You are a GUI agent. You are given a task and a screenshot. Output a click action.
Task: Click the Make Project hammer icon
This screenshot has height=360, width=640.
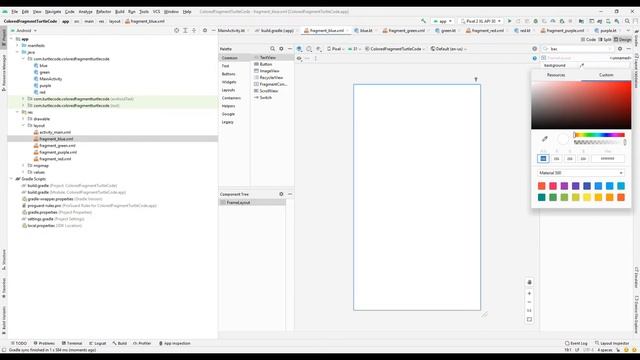click(424, 21)
